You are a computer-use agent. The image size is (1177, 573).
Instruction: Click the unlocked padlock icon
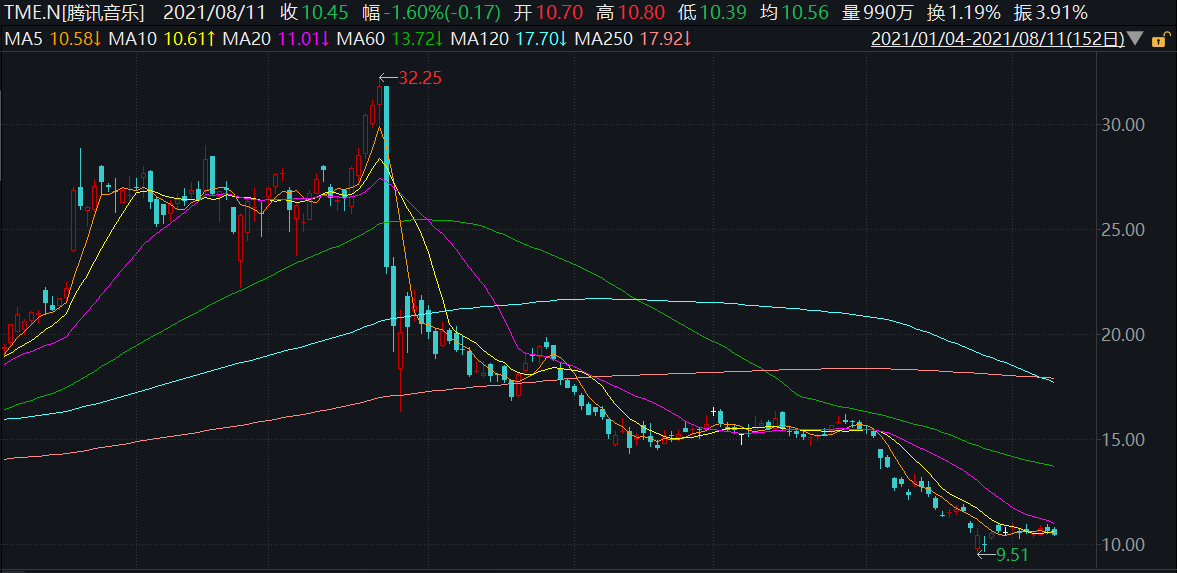click(1160, 38)
